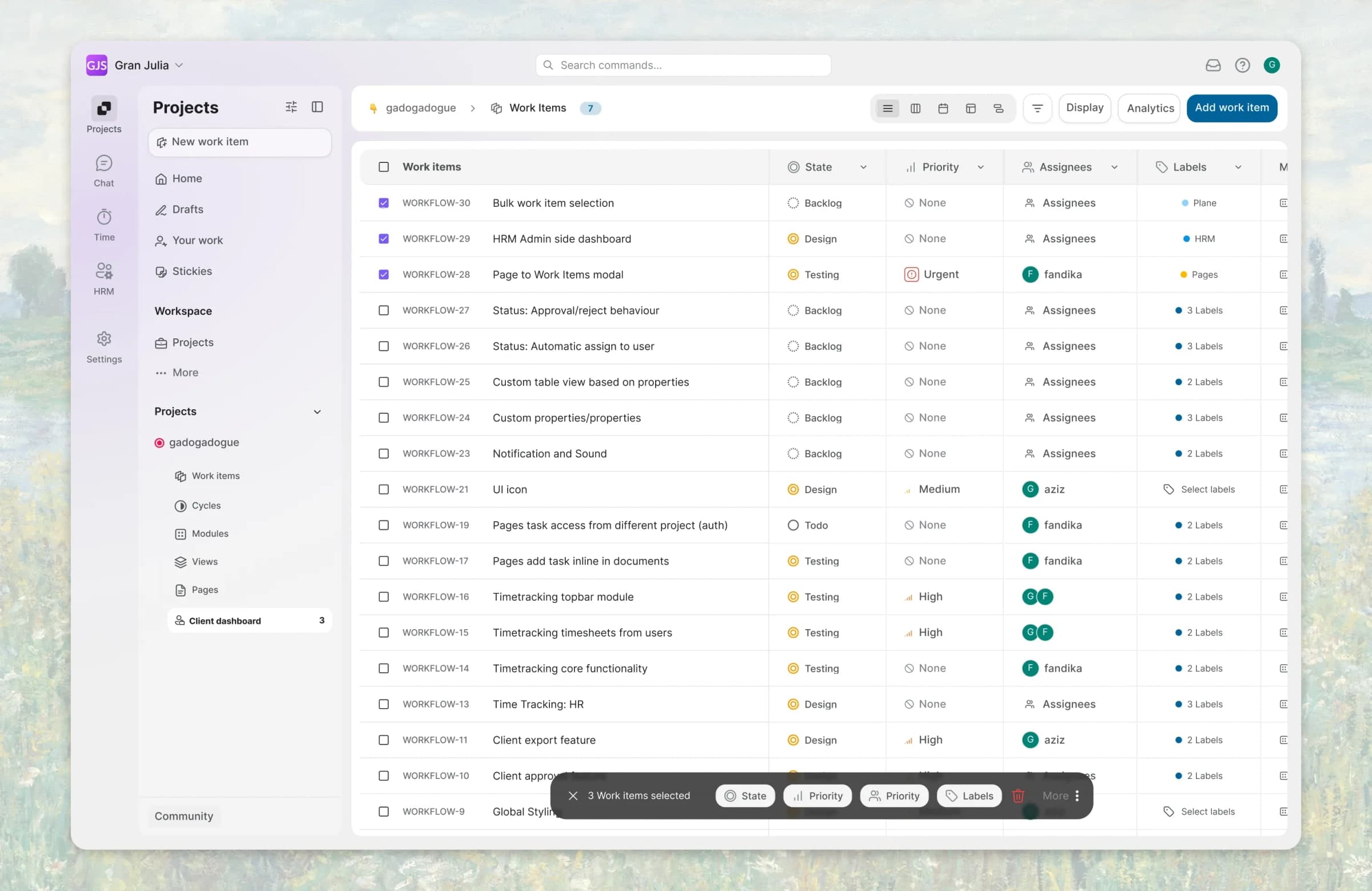Click the user avatar G in top bar
Viewport: 1372px width, 891px height.
(1272, 65)
